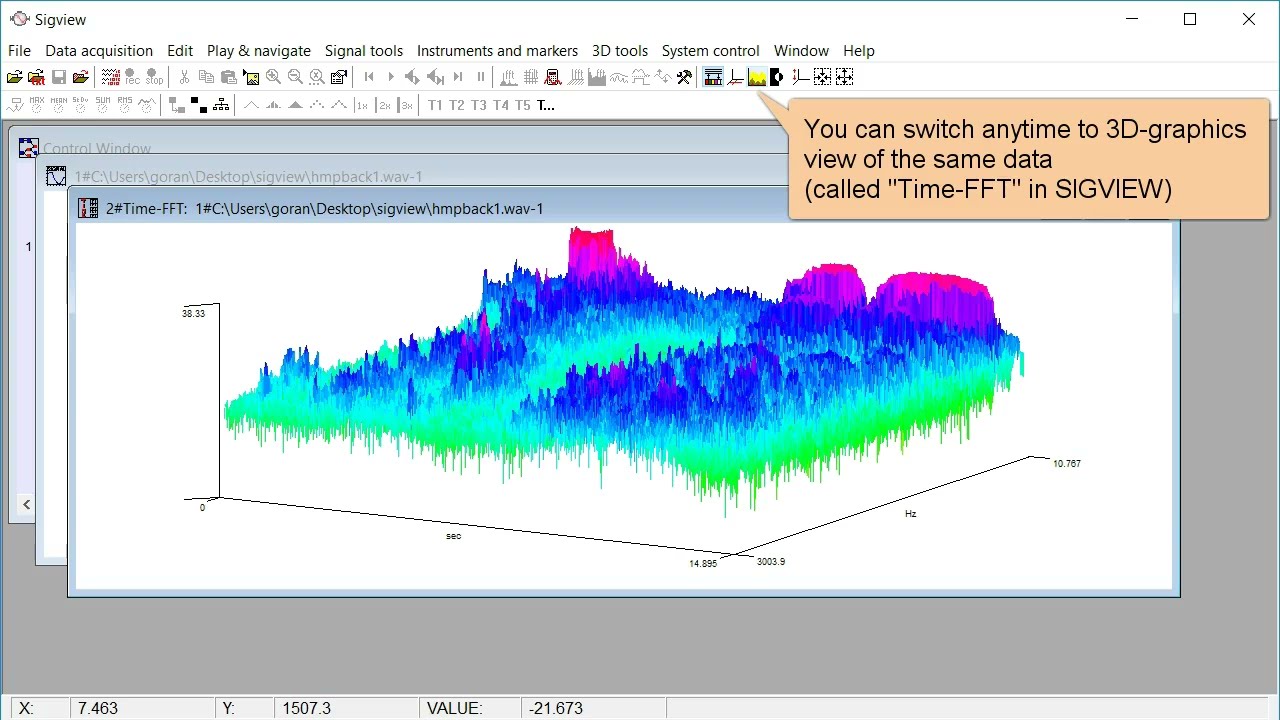Open the Signal tools menu
The height and width of the screenshot is (720, 1280).
(x=364, y=51)
